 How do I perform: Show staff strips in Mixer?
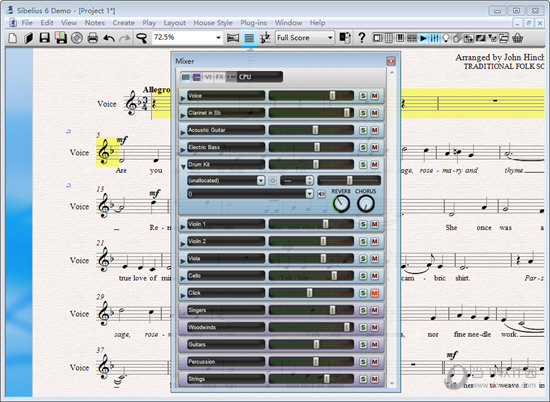[186, 77]
